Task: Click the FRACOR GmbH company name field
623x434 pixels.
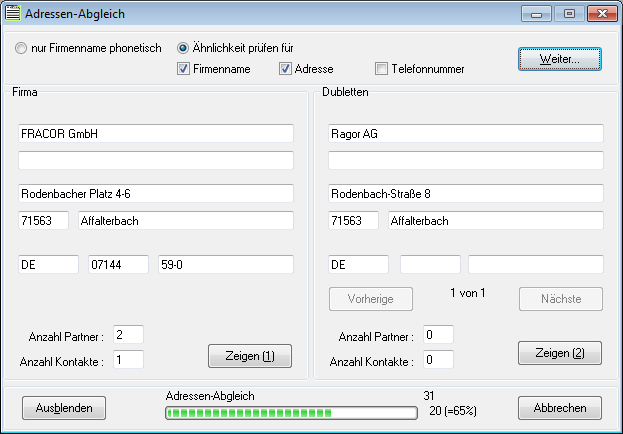Action: click(x=155, y=133)
